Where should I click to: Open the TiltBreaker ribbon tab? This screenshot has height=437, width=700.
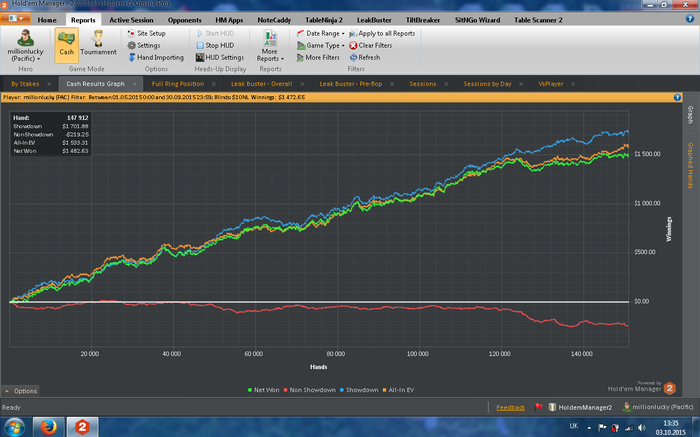(x=423, y=20)
